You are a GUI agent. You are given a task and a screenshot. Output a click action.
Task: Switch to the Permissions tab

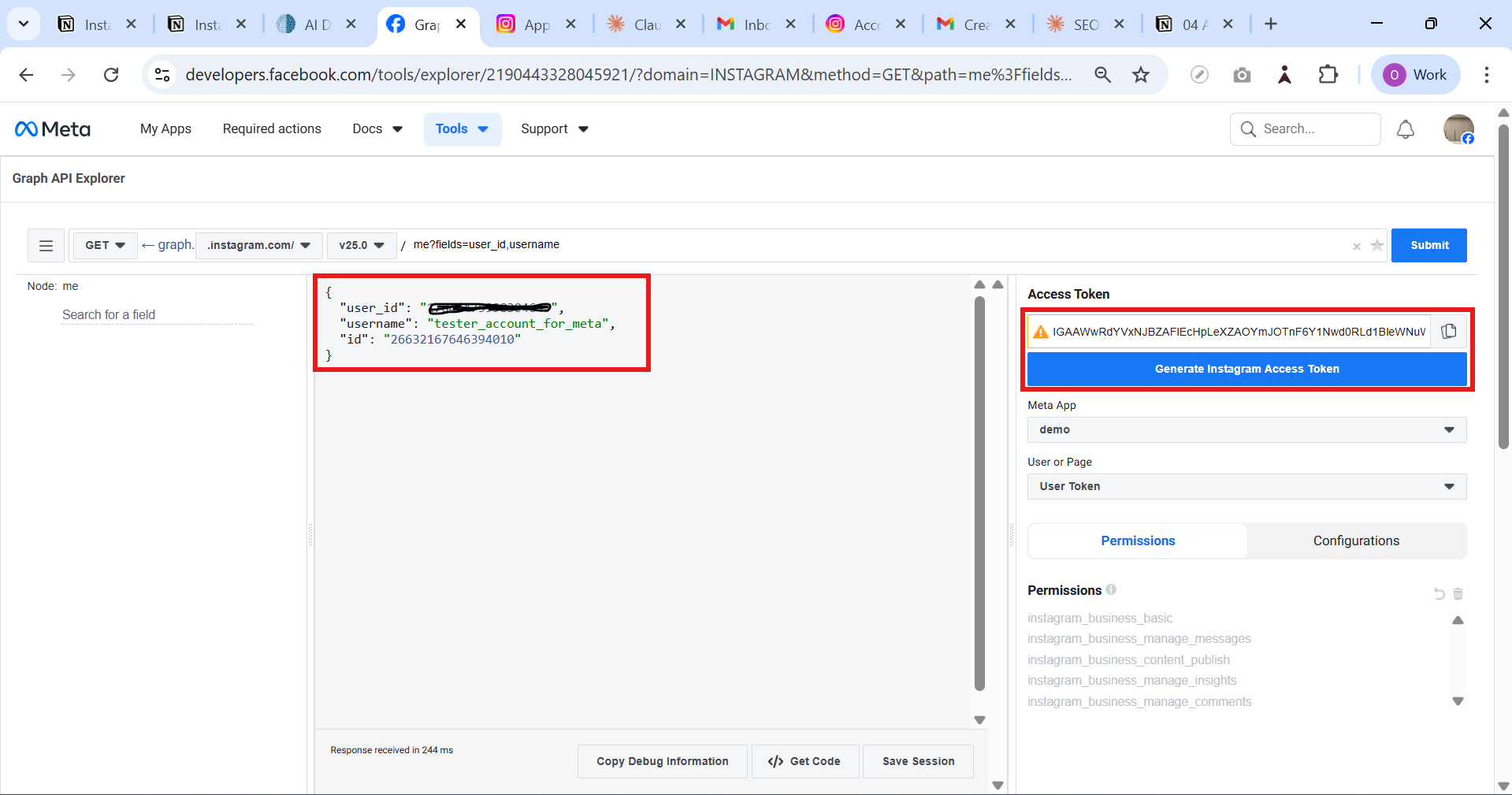(1138, 541)
